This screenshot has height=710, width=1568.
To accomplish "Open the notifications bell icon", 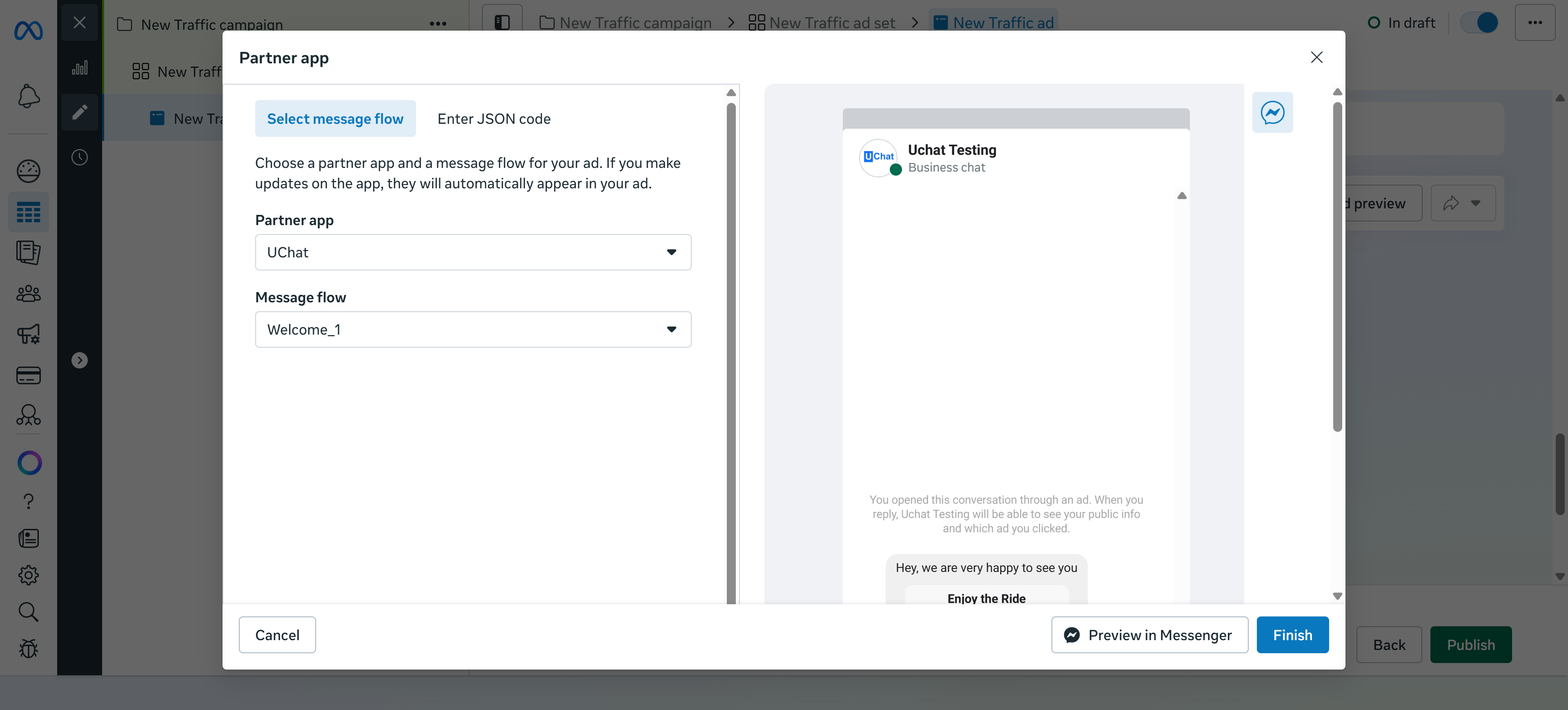I will click(x=28, y=96).
